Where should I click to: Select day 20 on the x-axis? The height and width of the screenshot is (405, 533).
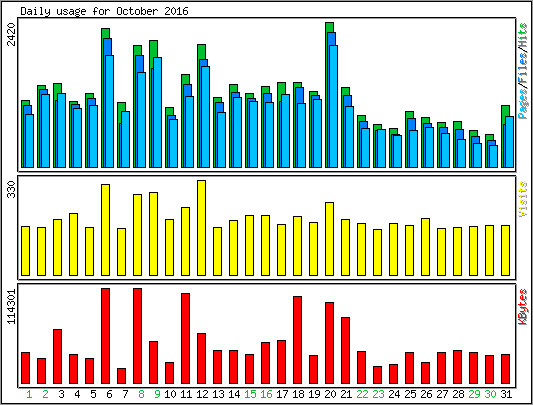pos(330,394)
